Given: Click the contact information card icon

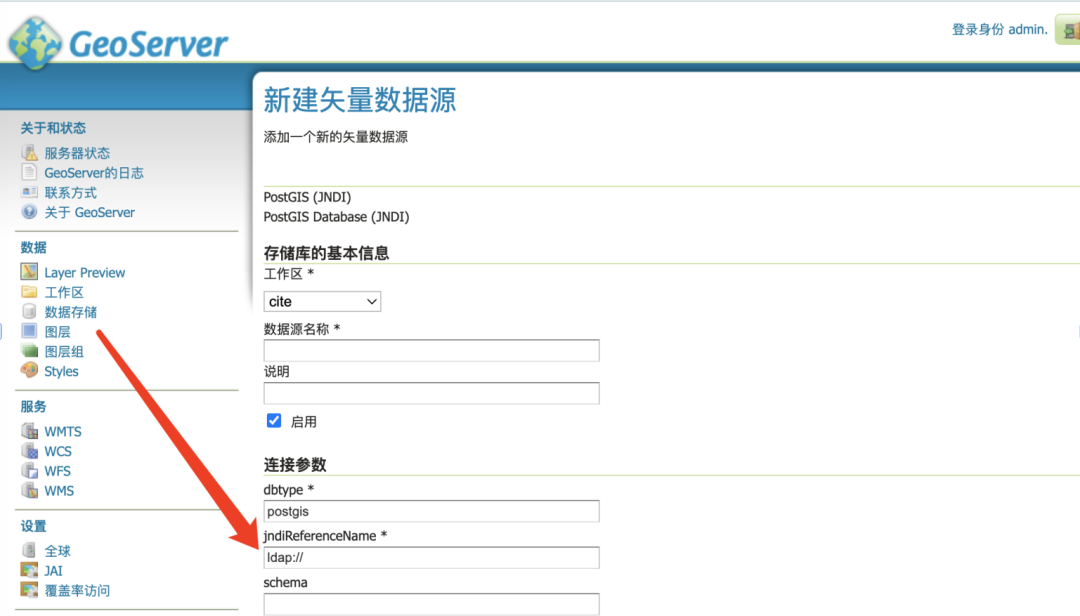Looking at the screenshot, I should (29, 192).
